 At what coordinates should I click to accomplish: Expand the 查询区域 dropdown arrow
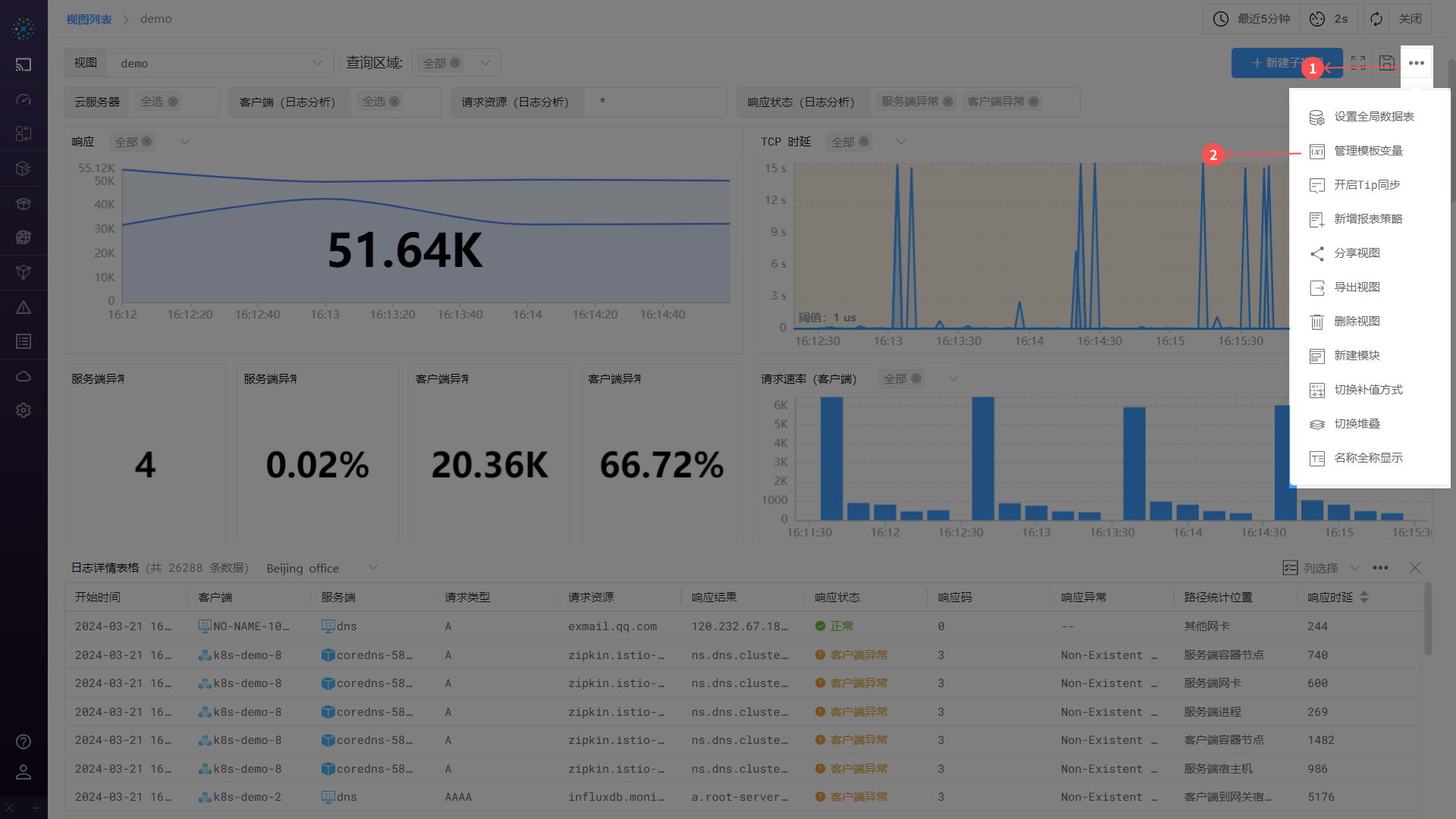point(485,63)
